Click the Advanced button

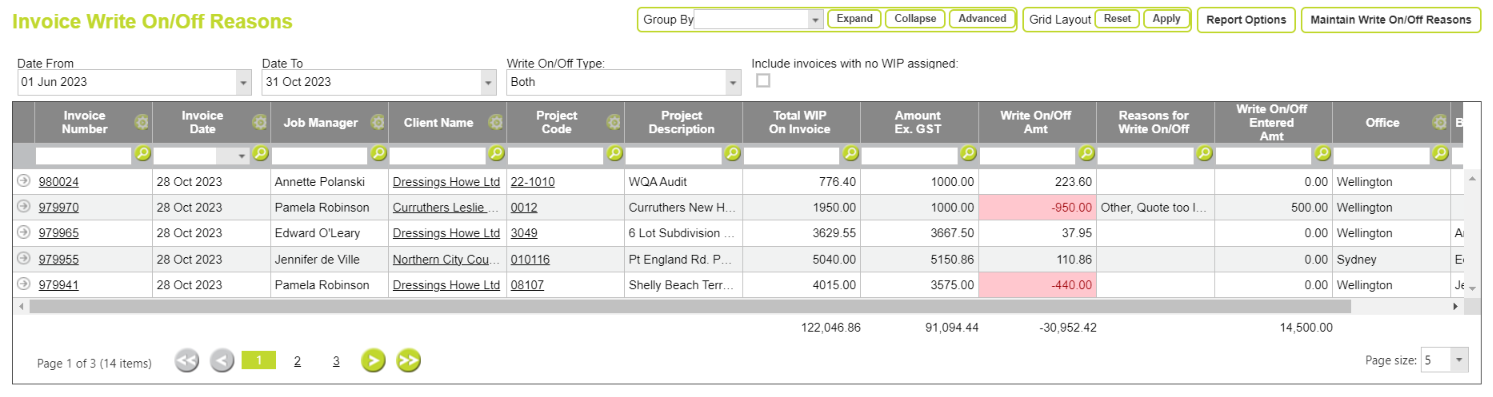982,19
